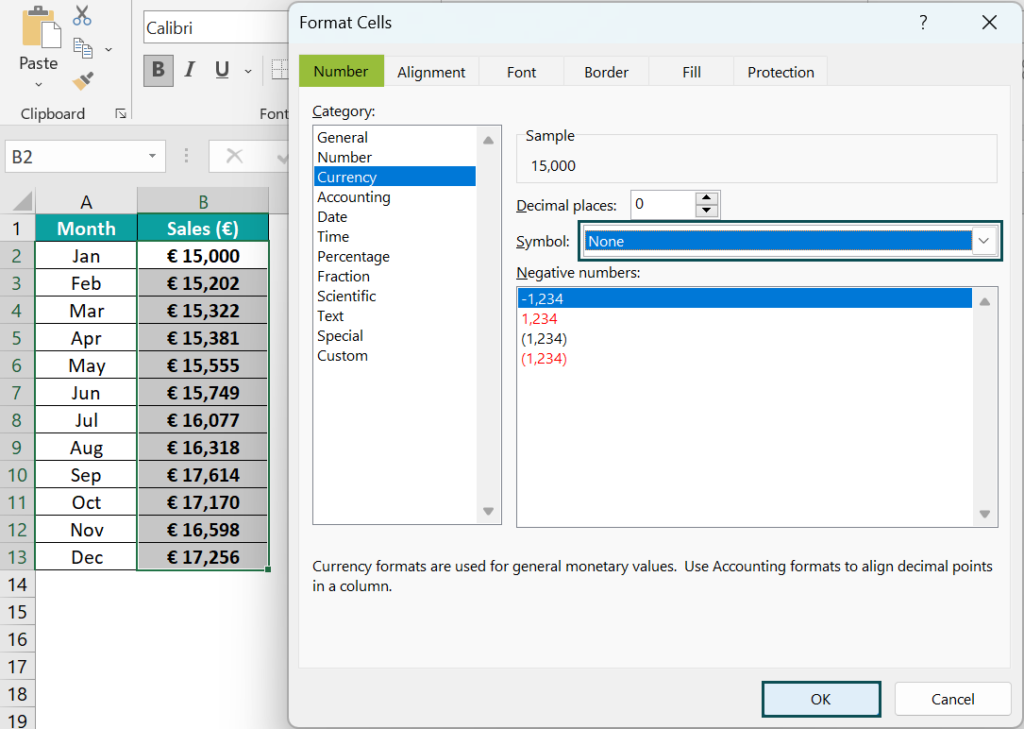This screenshot has height=729, width=1024.
Task: Click OK to apply formatting
Action: [x=820, y=699]
